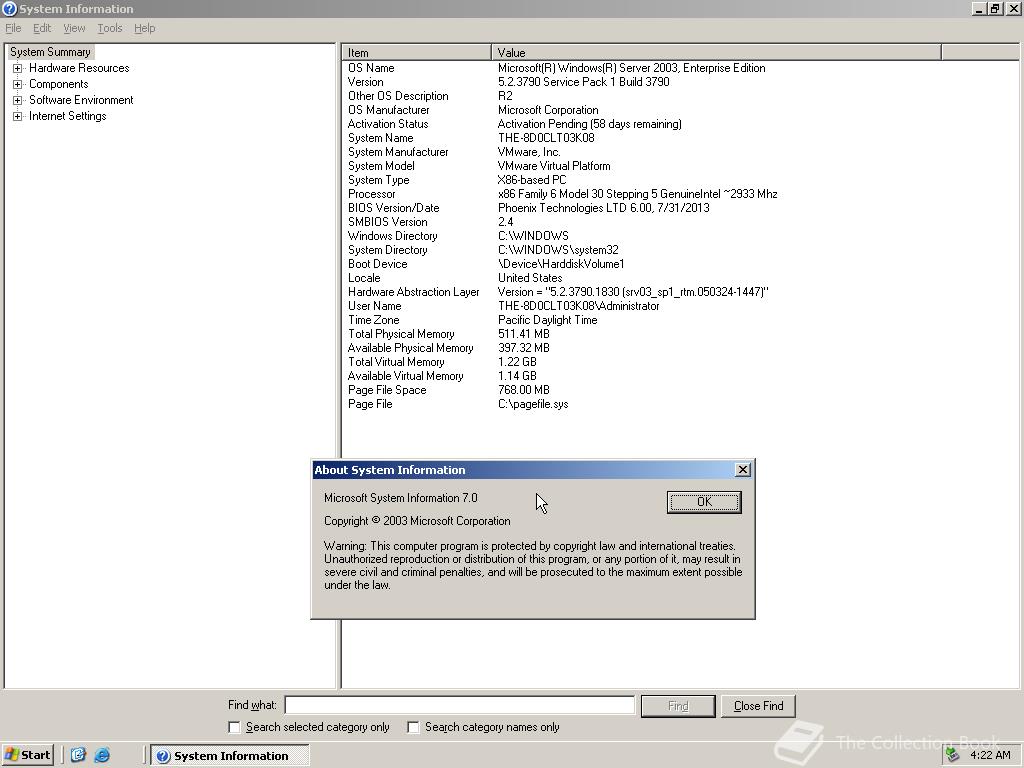Click the Find what input field

tap(460, 705)
